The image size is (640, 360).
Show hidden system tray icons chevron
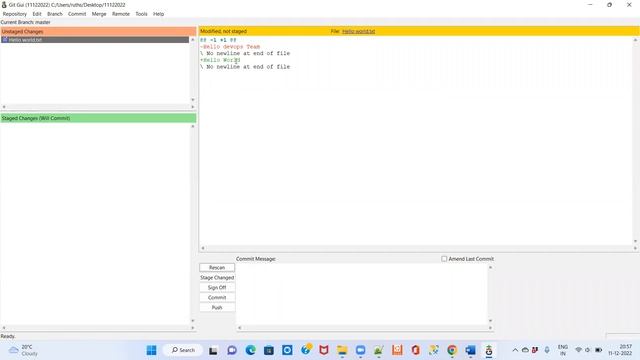point(515,350)
